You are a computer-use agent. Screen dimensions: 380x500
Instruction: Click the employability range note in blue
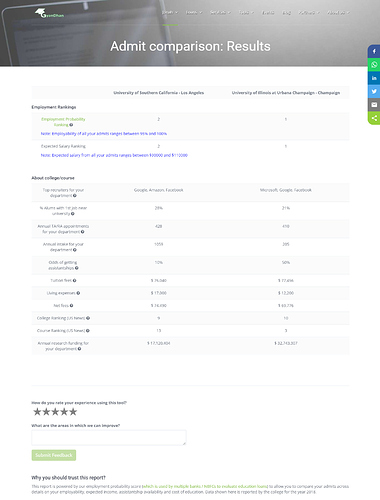point(104,134)
